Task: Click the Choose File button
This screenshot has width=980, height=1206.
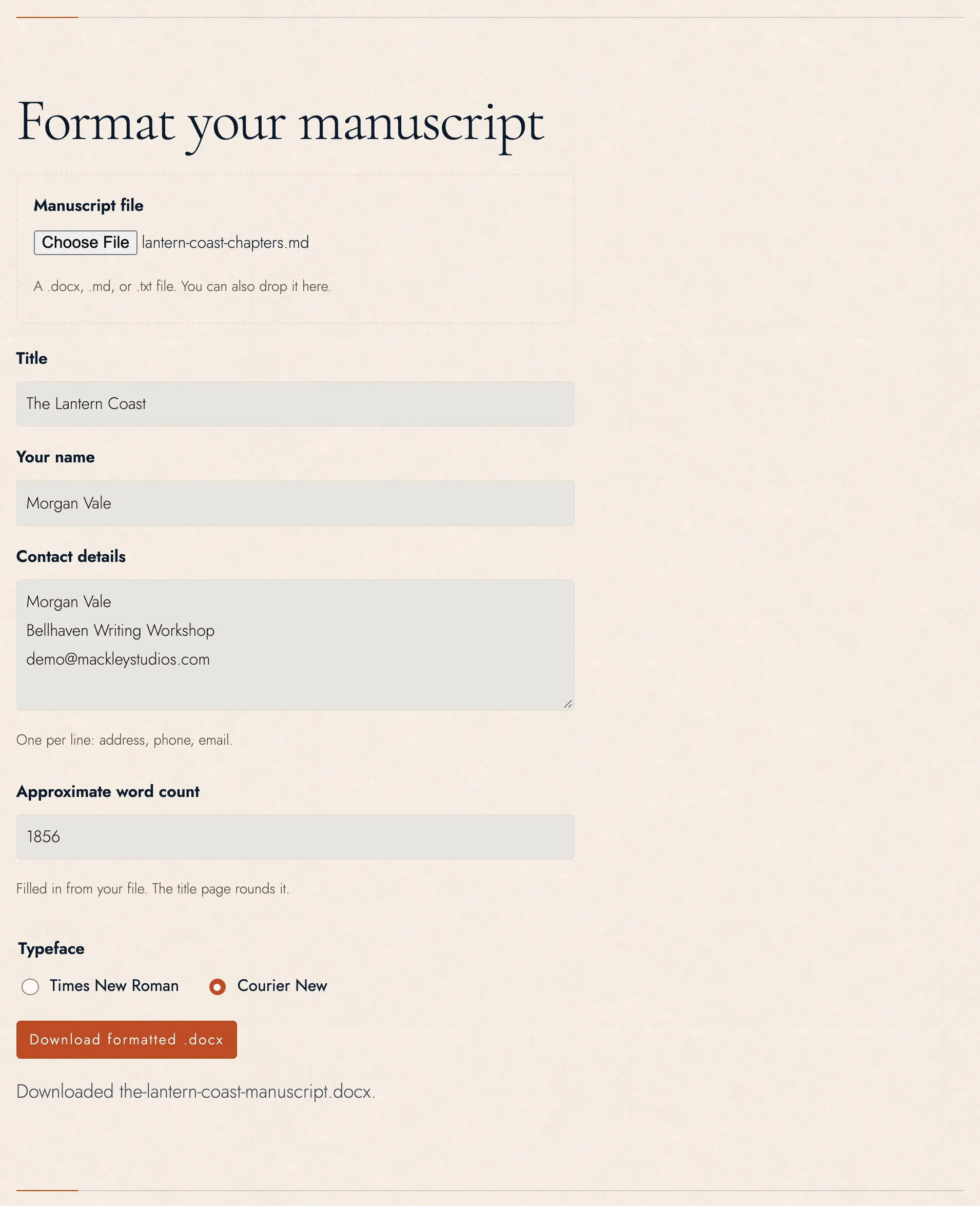Action: tap(85, 243)
